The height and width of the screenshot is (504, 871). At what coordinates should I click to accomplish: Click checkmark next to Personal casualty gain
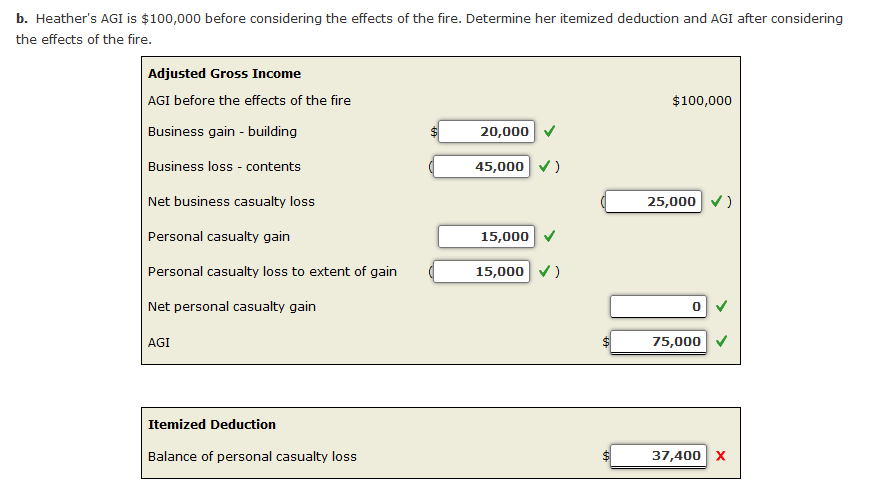pos(549,236)
